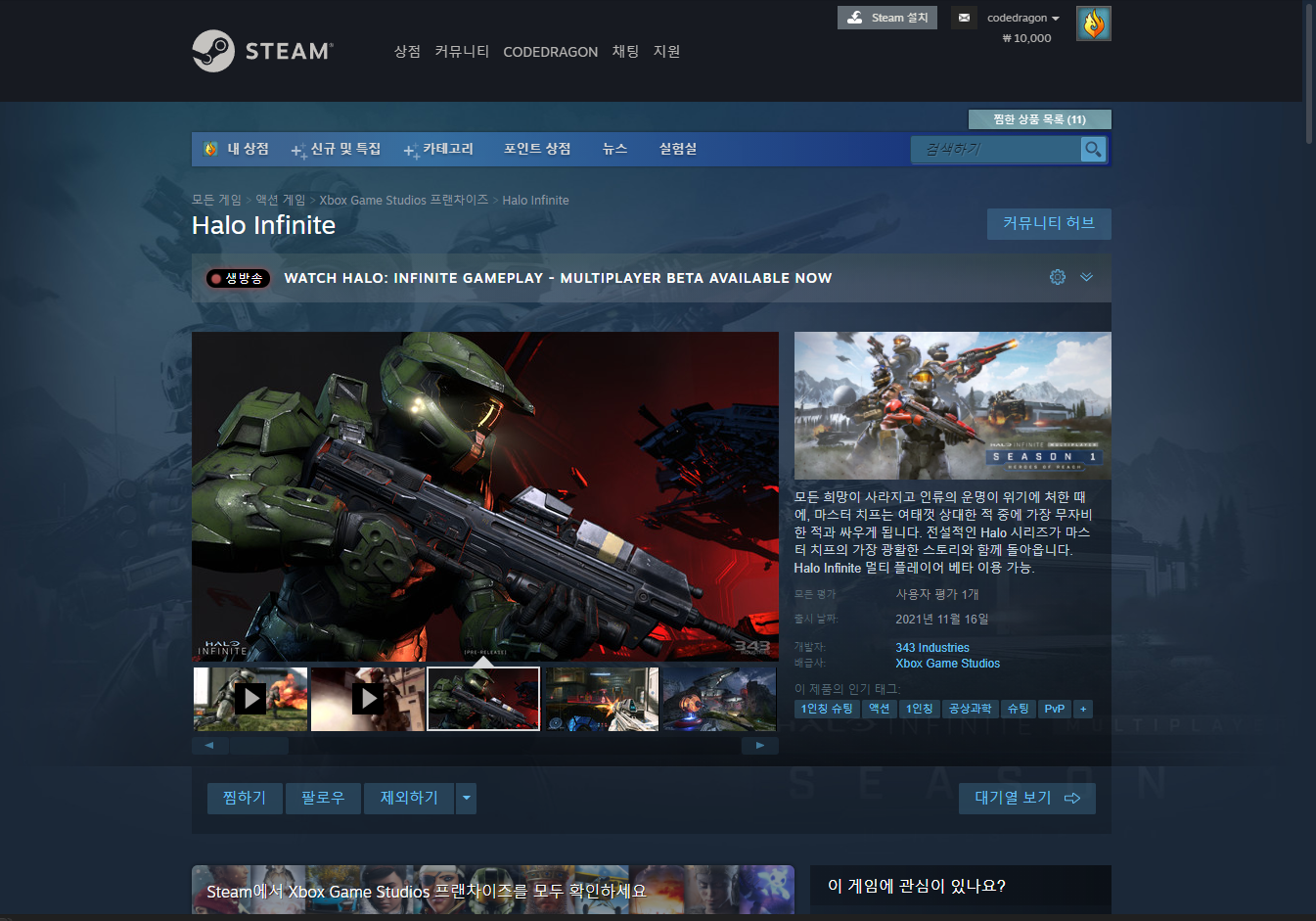Image resolution: width=1316 pixels, height=921 pixels.
Task: Open the CODEDRAGON top menu
Action: coord(550,52)
